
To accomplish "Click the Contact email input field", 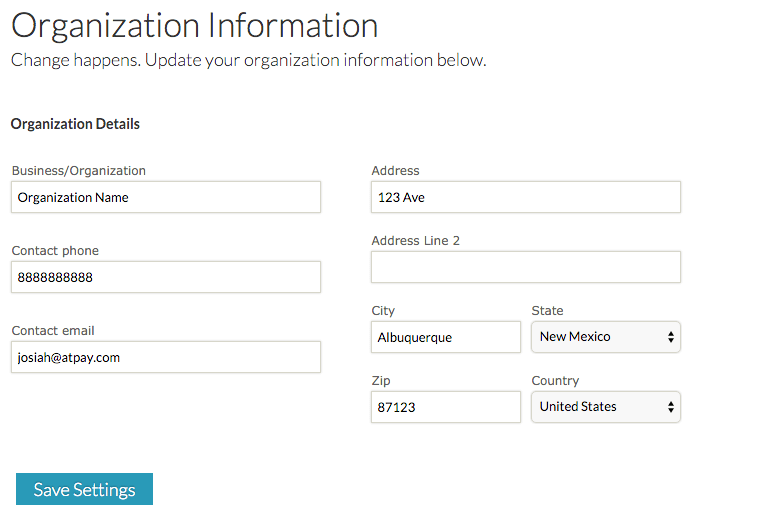I will (x=166, y=357).
